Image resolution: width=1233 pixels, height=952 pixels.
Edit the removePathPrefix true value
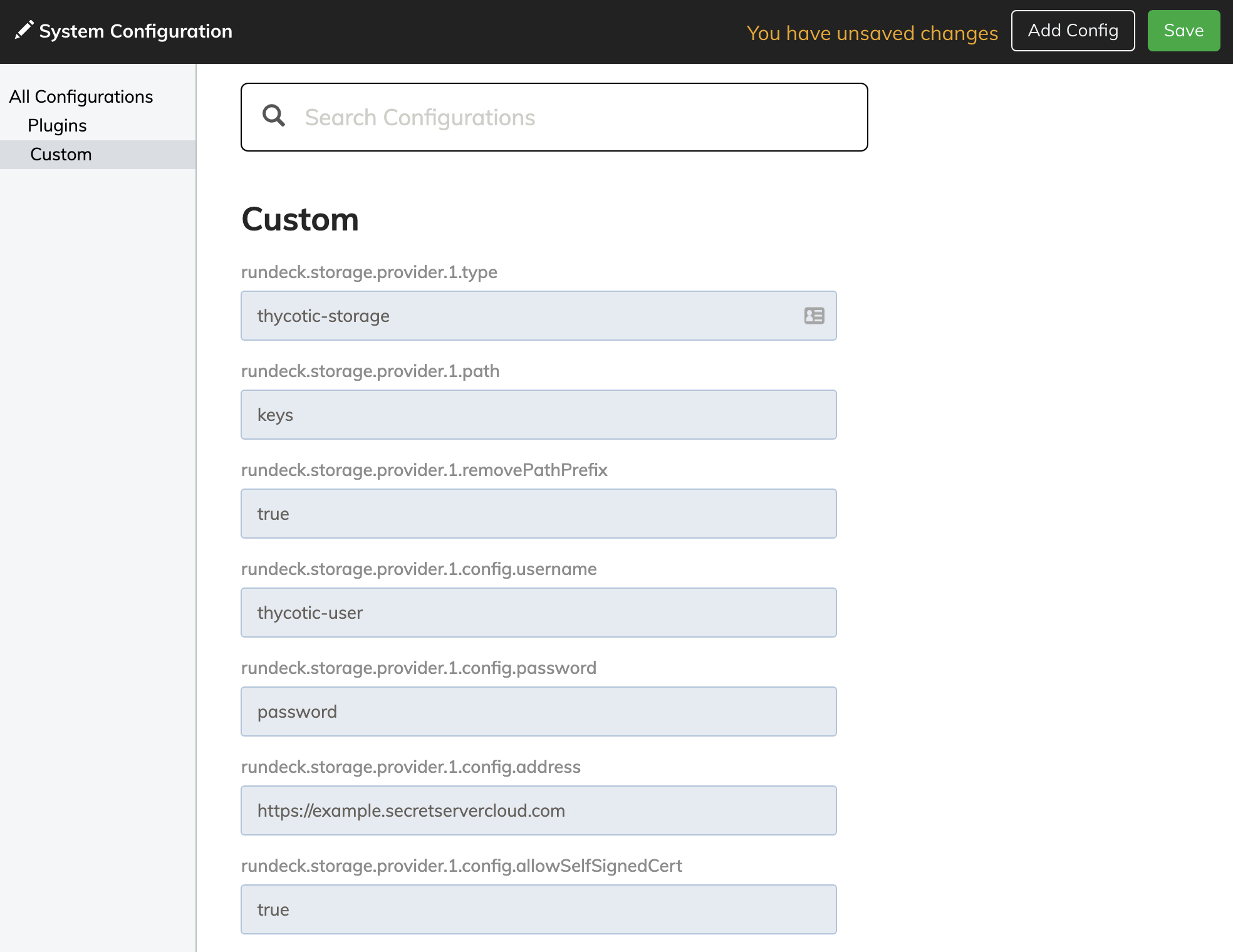(539, 514)
